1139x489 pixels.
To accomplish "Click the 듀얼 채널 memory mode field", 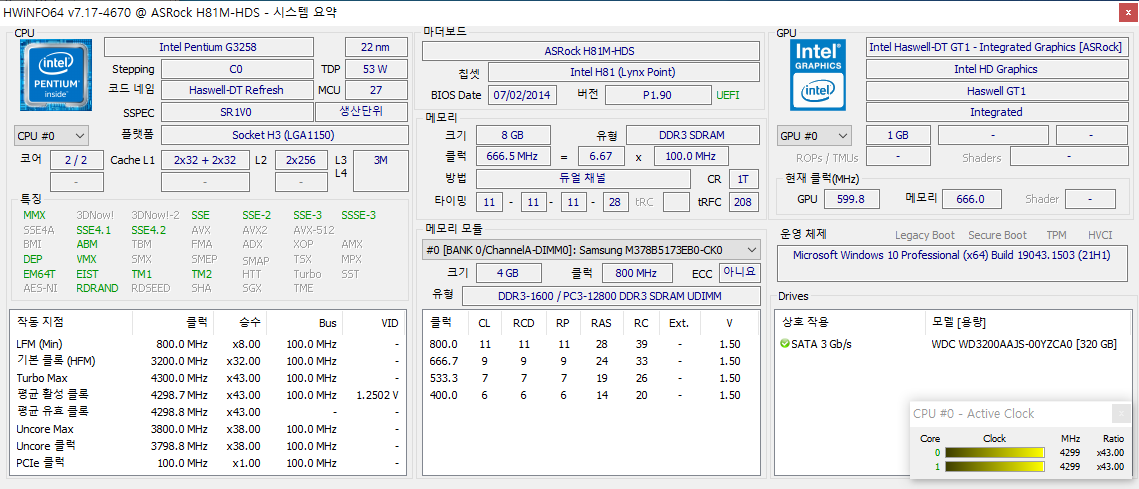I will pos(583,179).
